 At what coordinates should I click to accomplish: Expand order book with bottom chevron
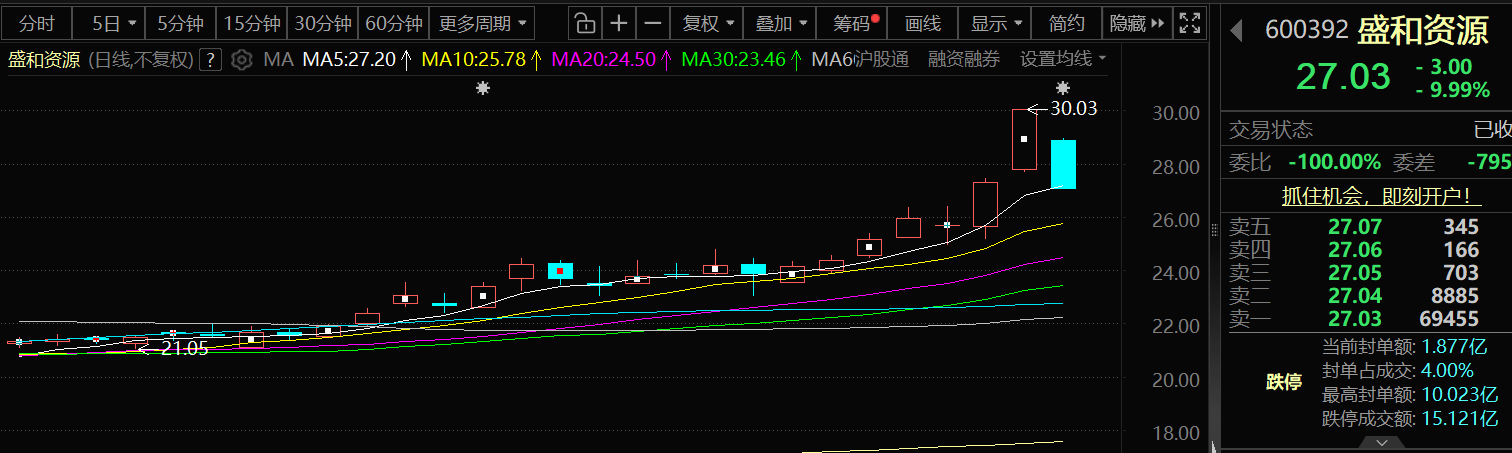[x=1382, y=442]
